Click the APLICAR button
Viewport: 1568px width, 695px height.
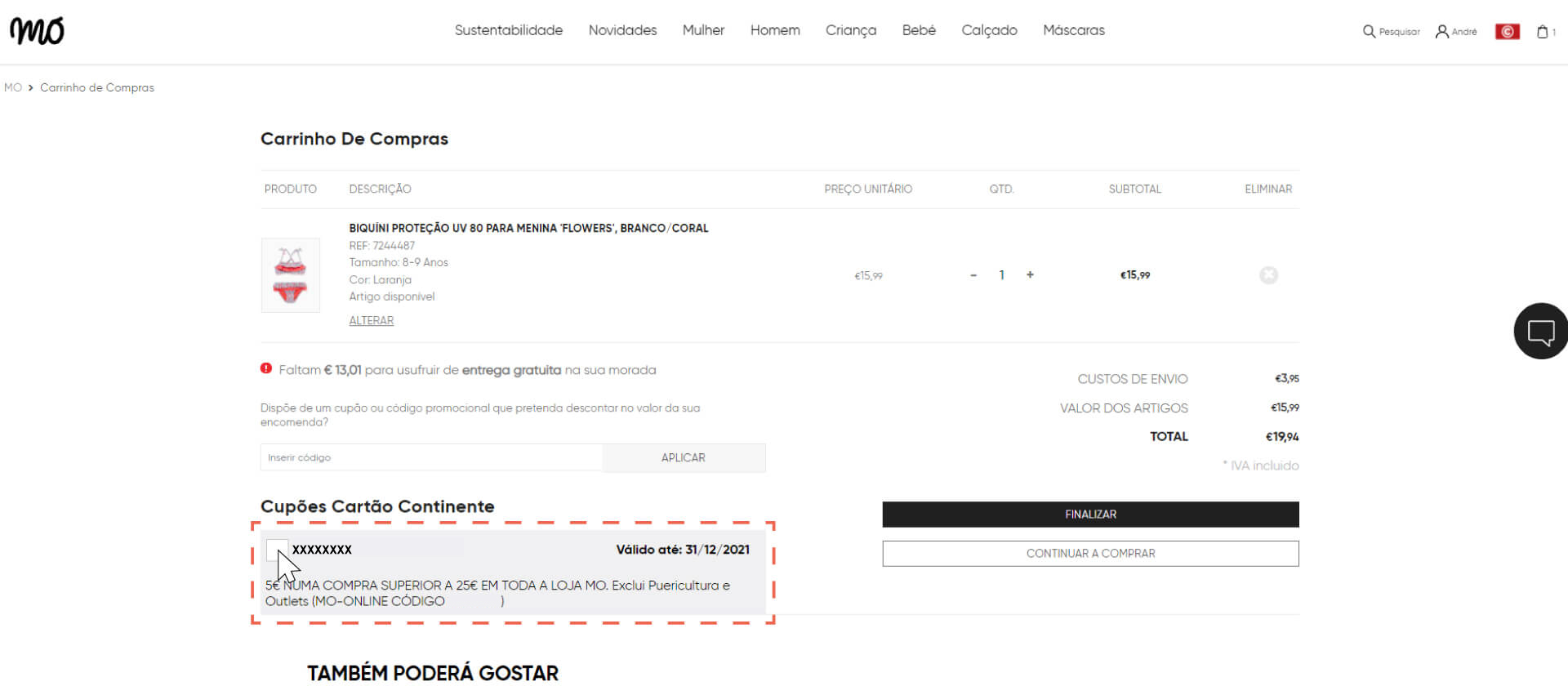pyautogui.click(x=684, y=457)
